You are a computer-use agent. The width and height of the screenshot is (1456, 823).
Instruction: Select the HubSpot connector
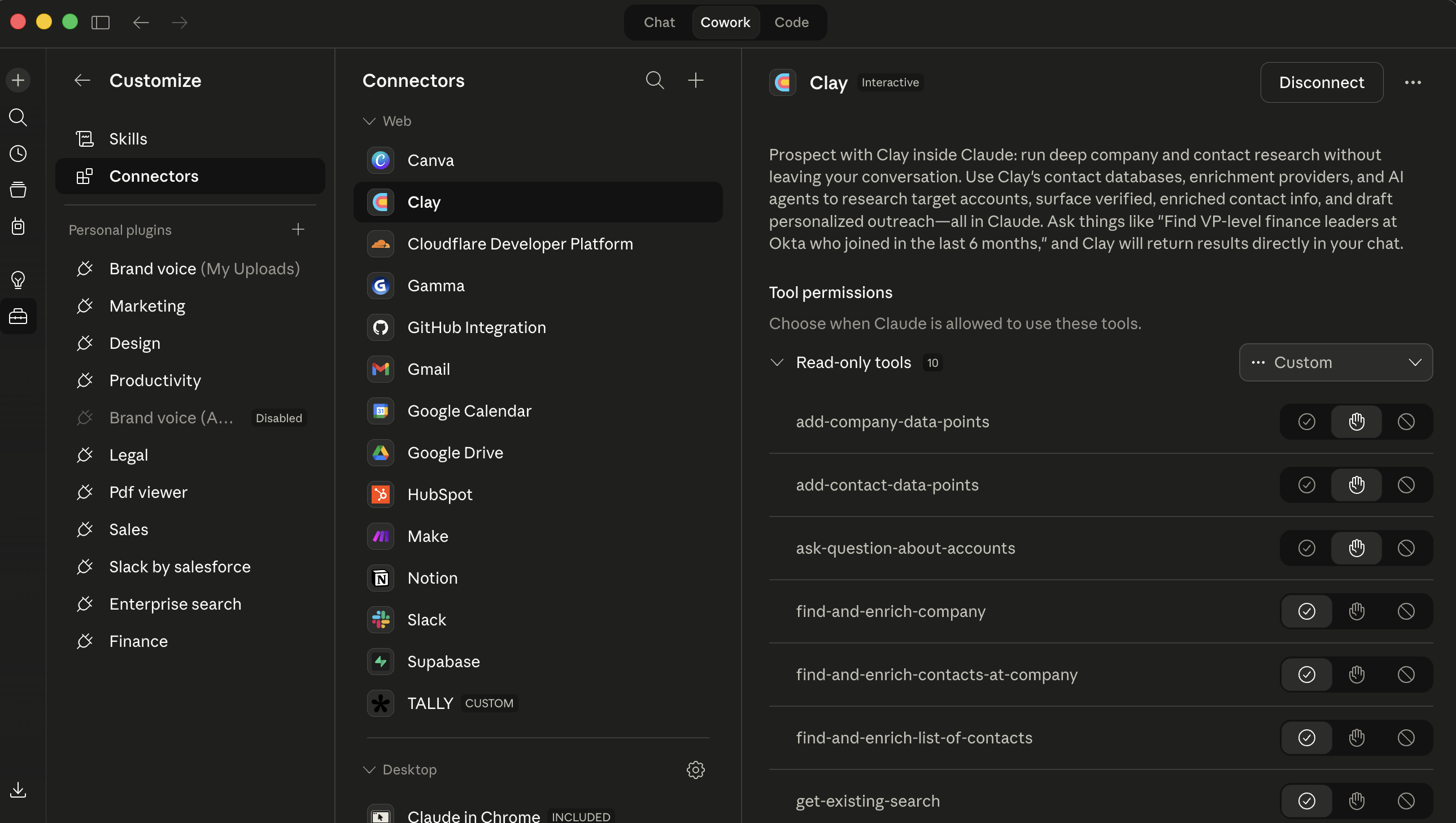pos(439,494)
